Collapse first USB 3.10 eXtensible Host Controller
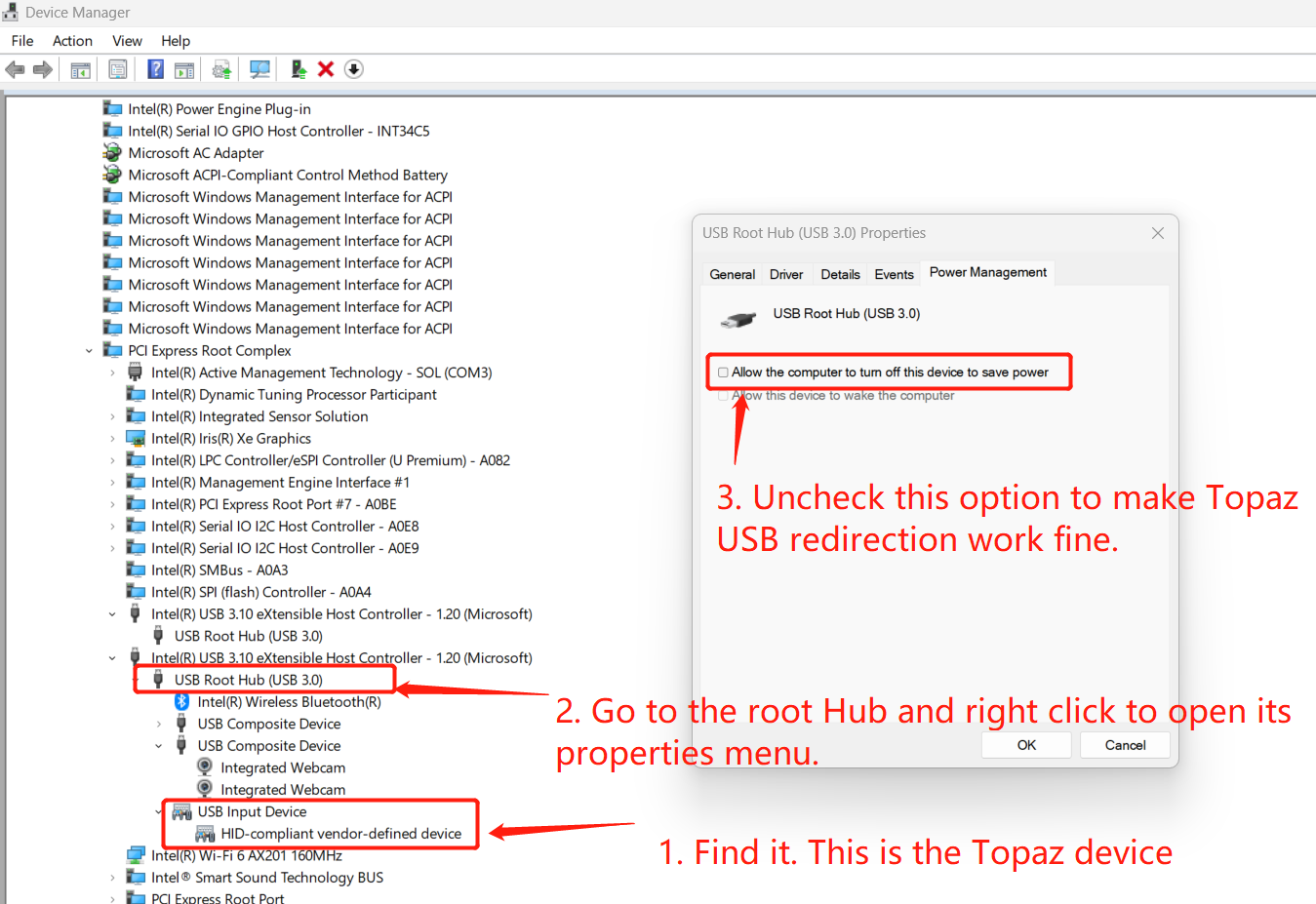 coord(112,614)
